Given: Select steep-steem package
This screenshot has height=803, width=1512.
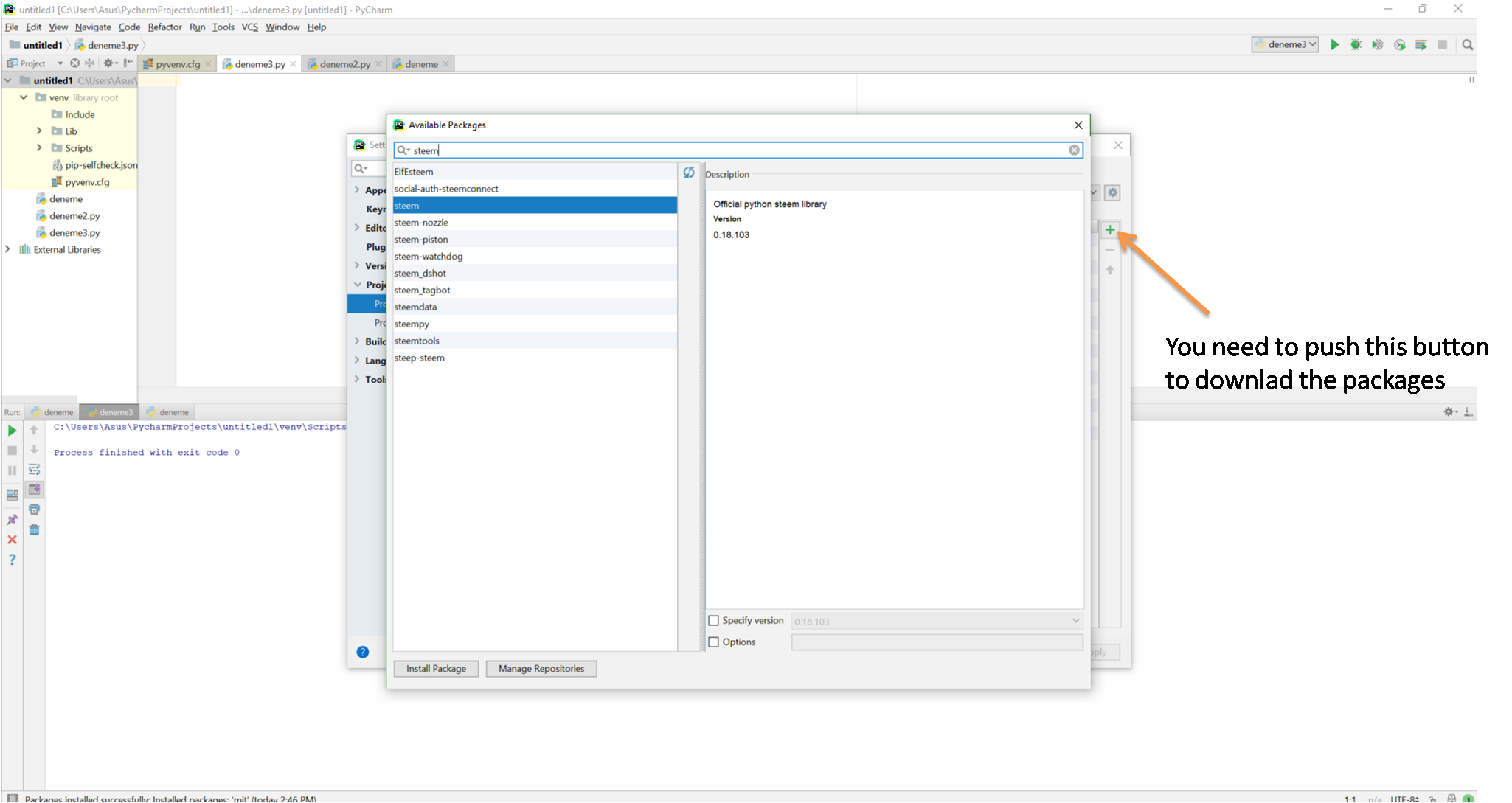Looking at the screenshot, I should click(x=535, y=358).
